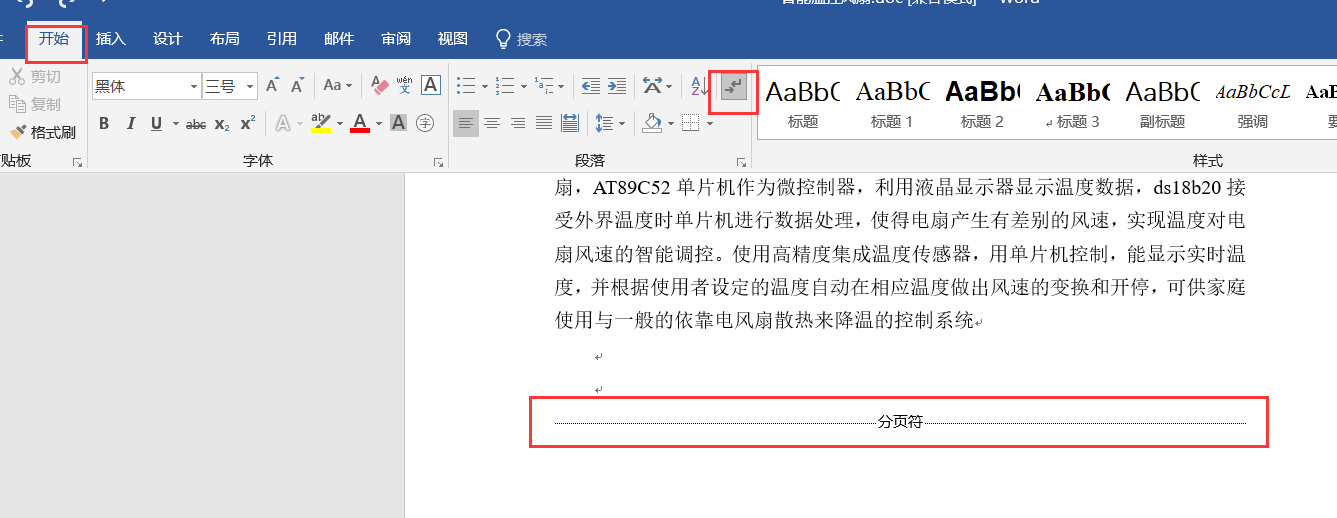
Task: Open the font name dropdown (黑体)
Action: pyautogui.click(x=194, y=87)
